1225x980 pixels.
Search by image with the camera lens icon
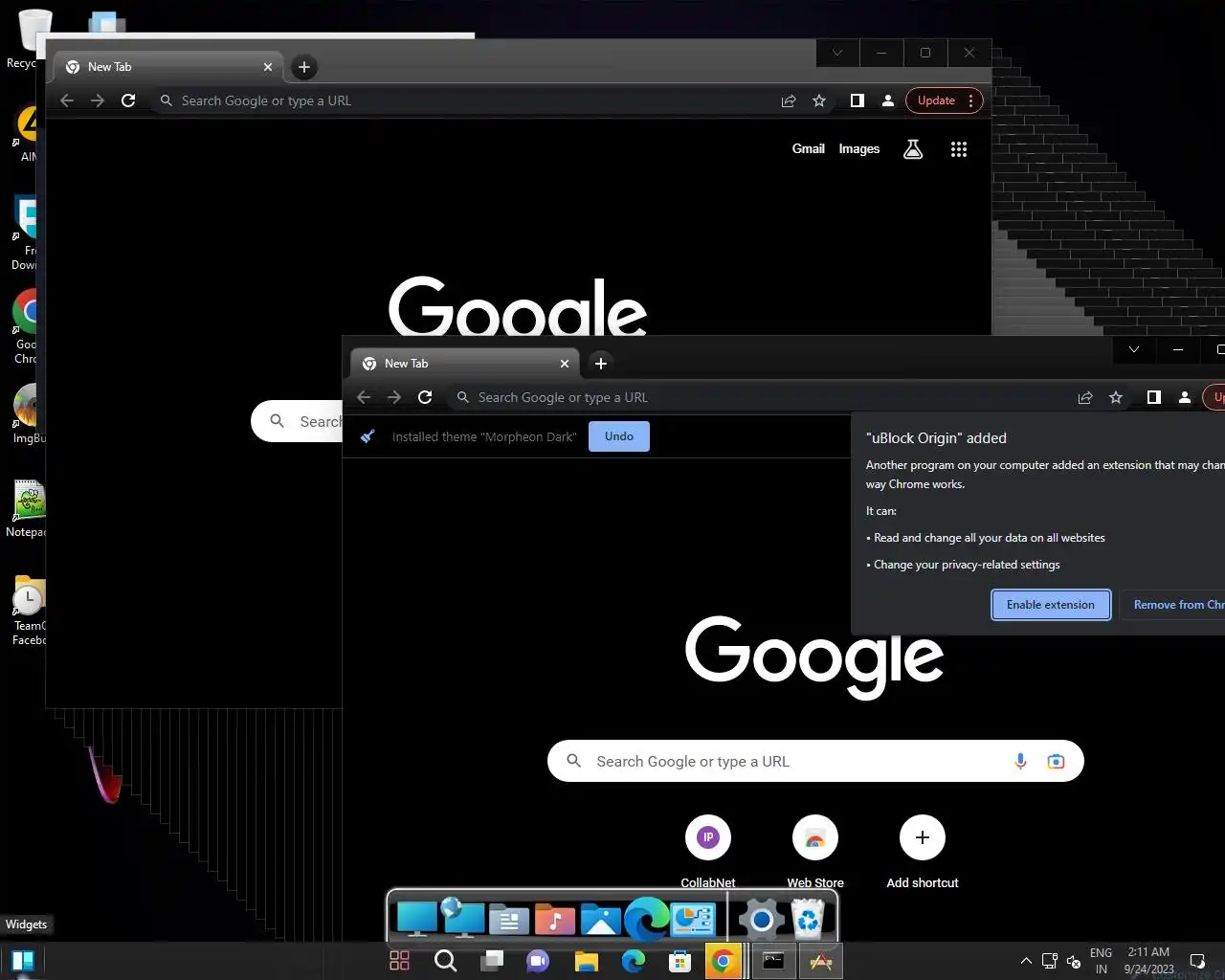1056,761
